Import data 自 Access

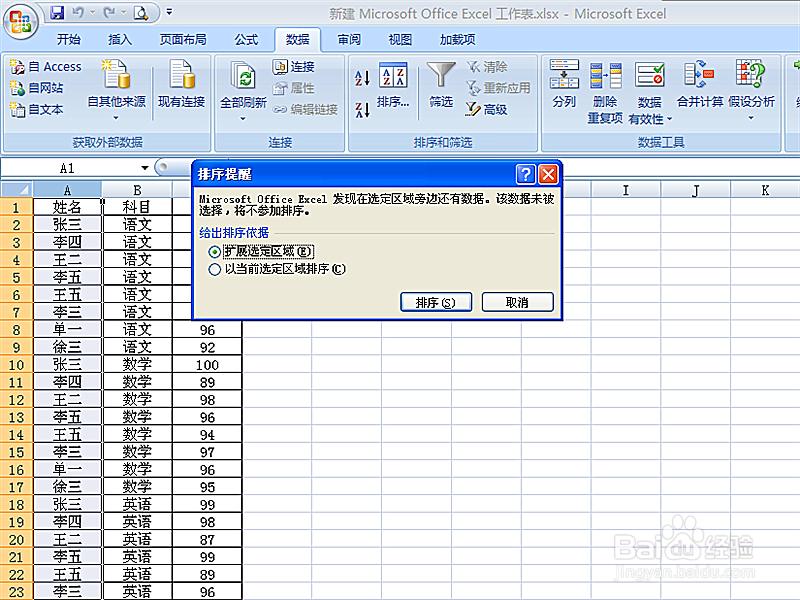46,67
